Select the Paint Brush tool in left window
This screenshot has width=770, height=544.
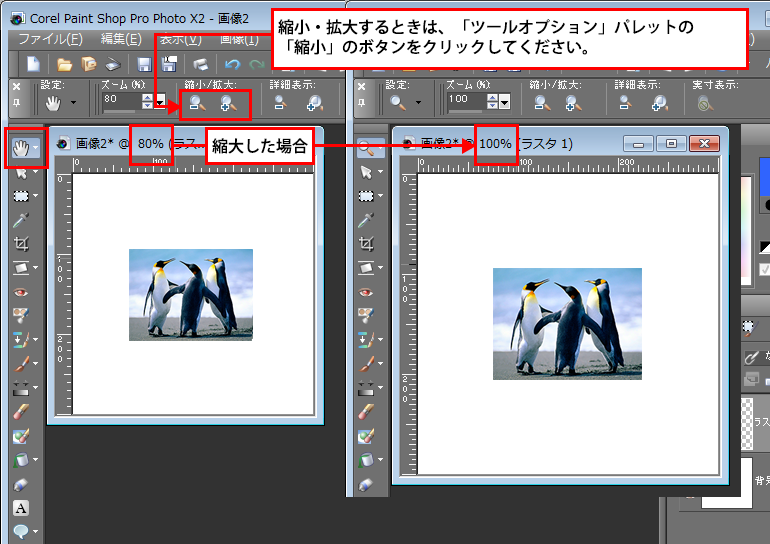[x=21, y=363]
